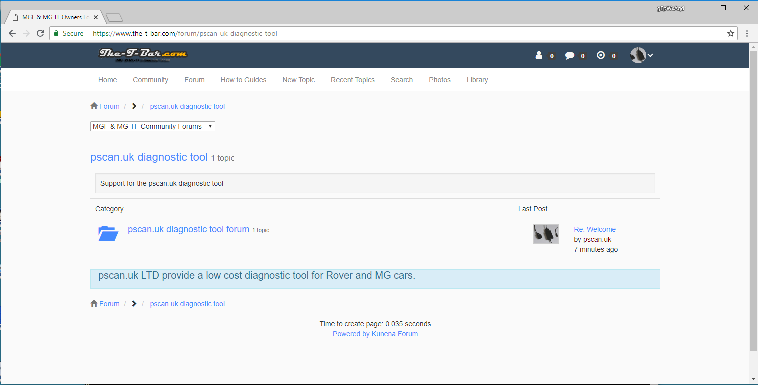Bookmark this page with the star icon
The image size is (758, 385).
730,33
